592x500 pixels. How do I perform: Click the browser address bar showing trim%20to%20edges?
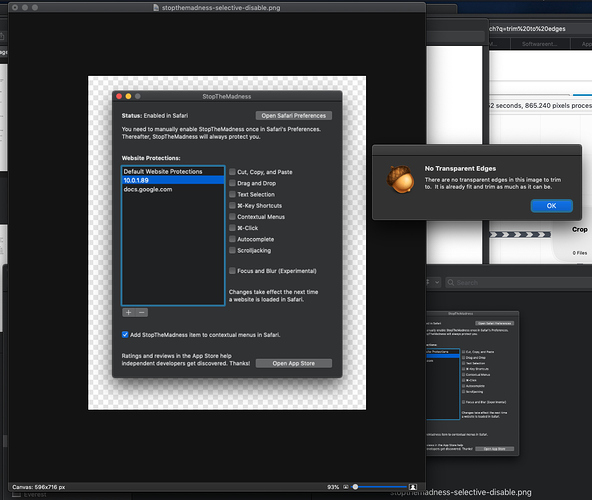coord(540,29)
